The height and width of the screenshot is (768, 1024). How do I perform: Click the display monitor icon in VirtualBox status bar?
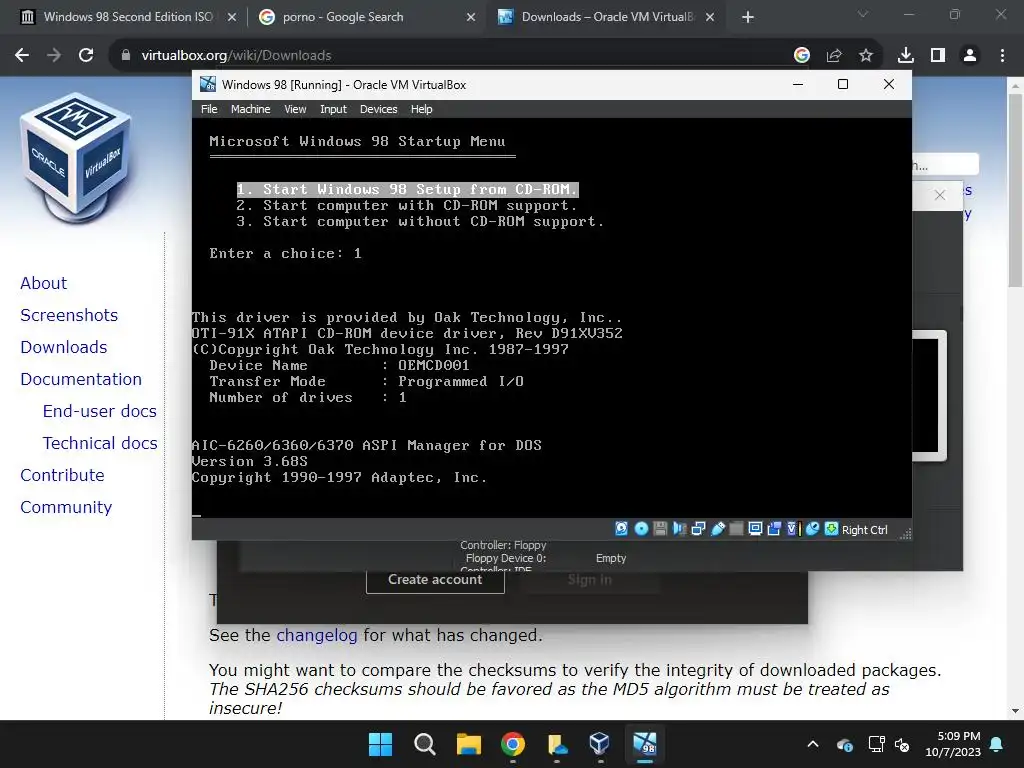click(x=755, y=529)
